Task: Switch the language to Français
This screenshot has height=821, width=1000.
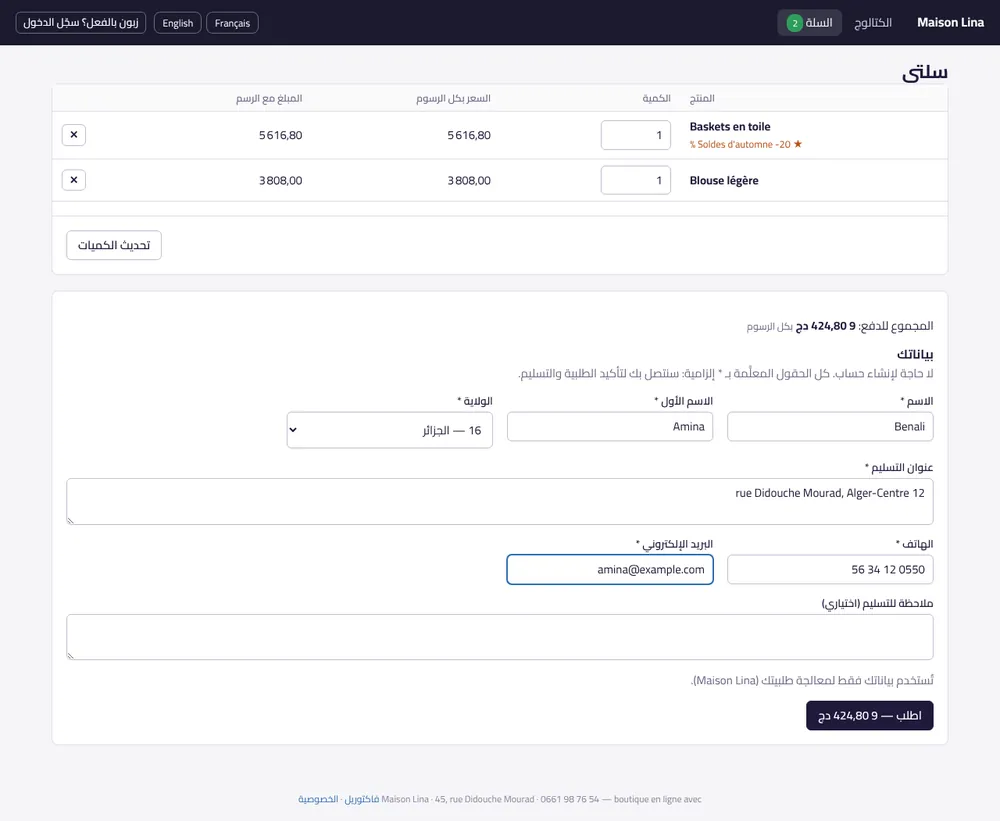Action: (x=232, y=23)
